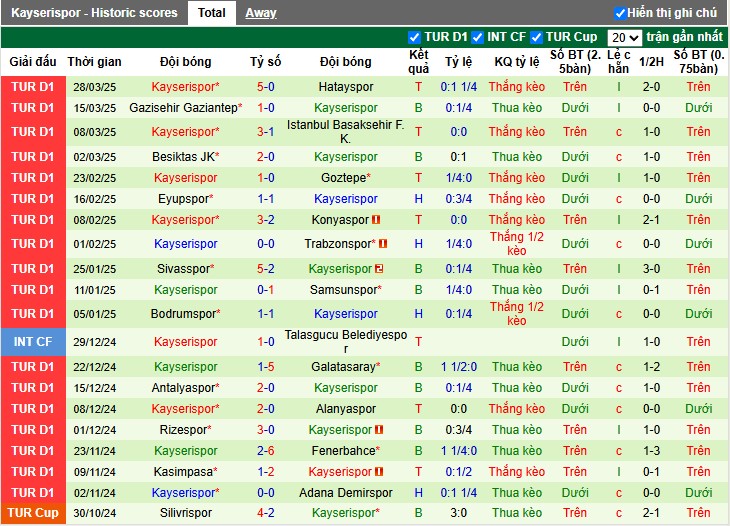
Task: Open Istanbul Basaksehir F.K. team link
Action: click(345, 132)
